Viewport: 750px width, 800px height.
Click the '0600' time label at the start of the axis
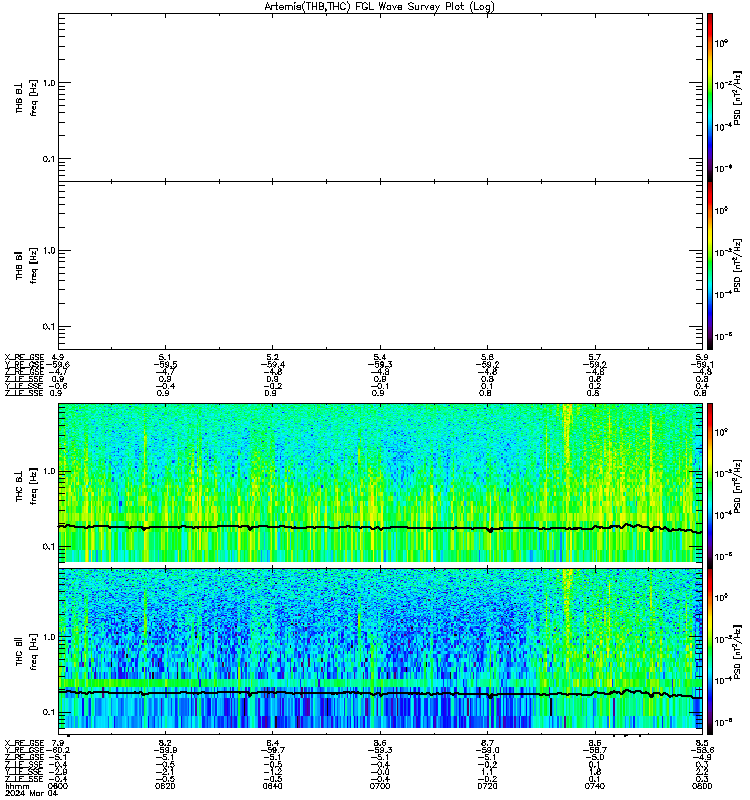57,786
